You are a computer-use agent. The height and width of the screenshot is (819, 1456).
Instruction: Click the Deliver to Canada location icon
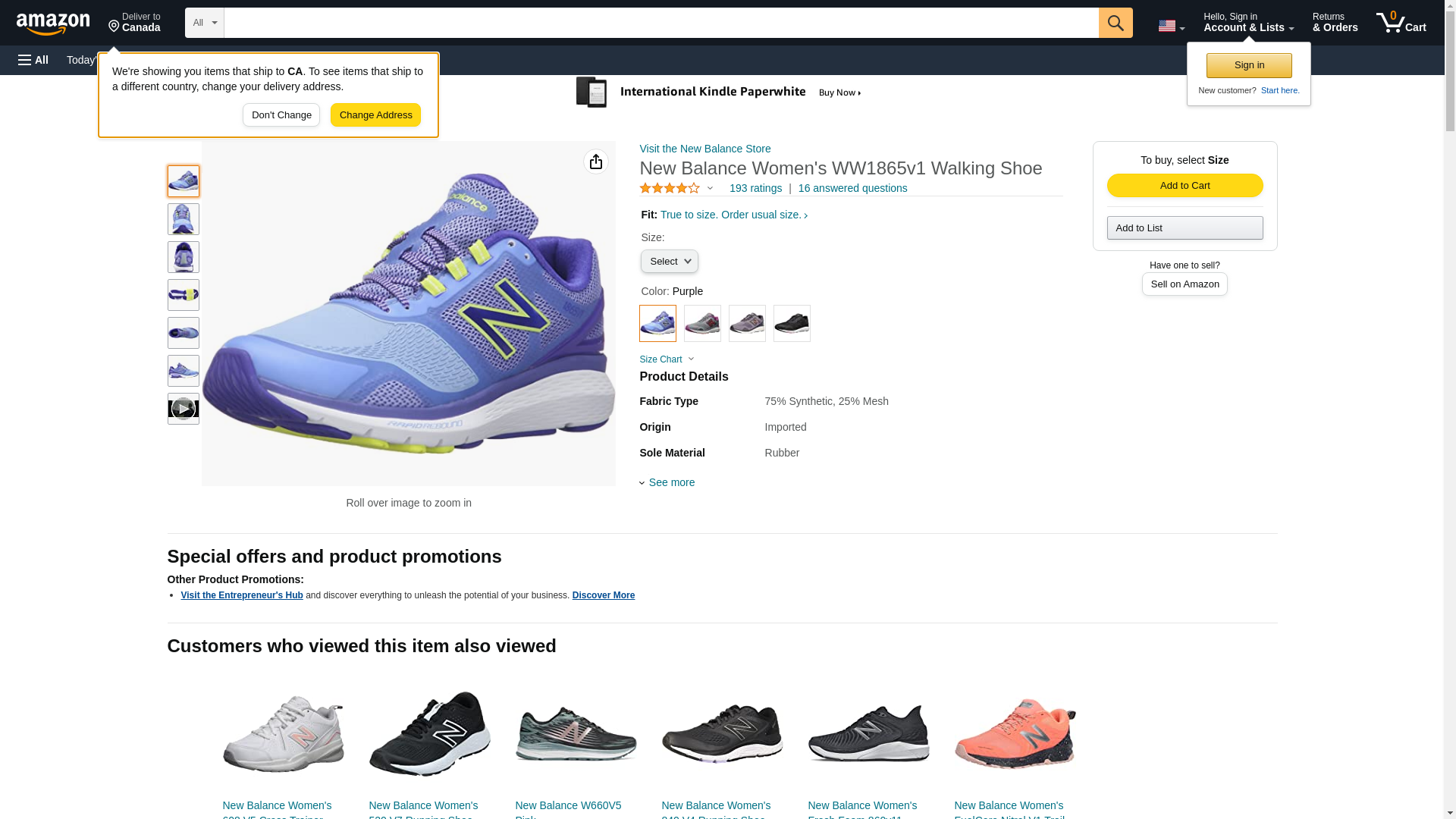[x=115, y=27]
